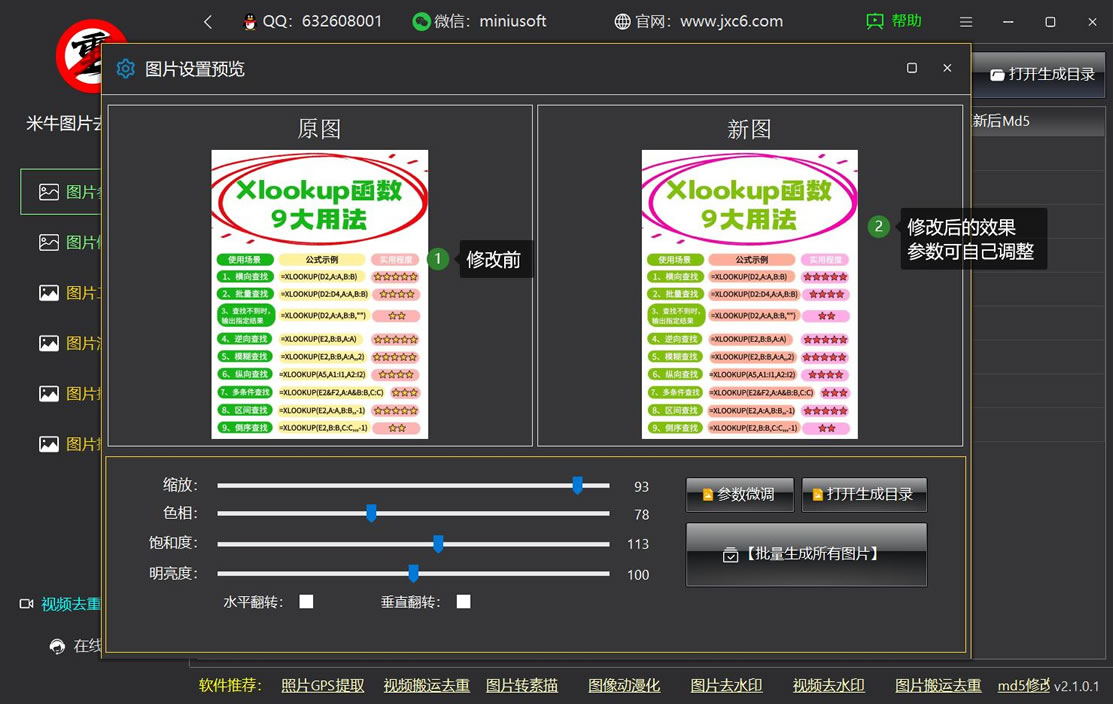The image size is (1113, 704).
Task: Click the QQ number 632608001
Action: click(342, 21)
